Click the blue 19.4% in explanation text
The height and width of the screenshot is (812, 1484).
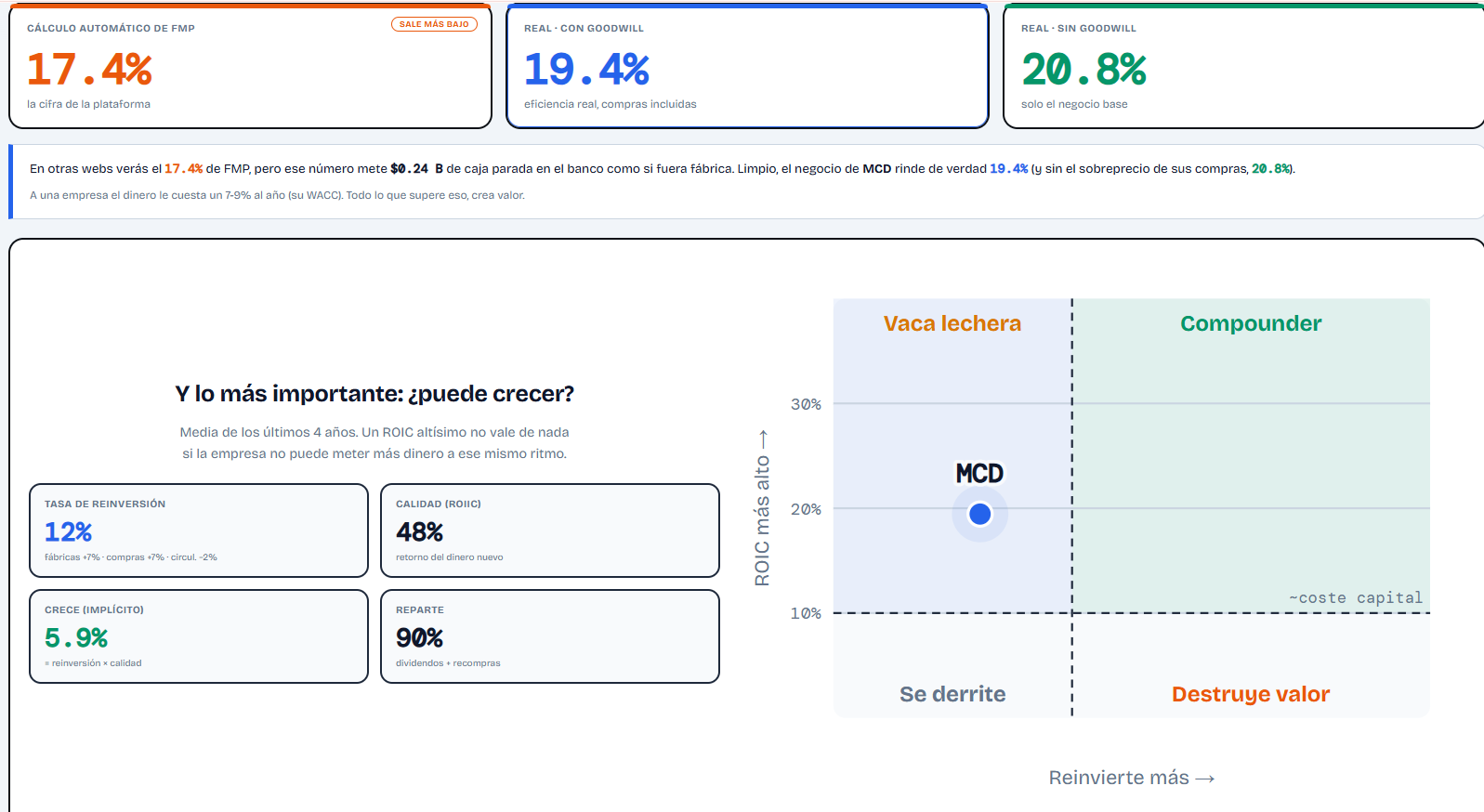[1008, 169]
